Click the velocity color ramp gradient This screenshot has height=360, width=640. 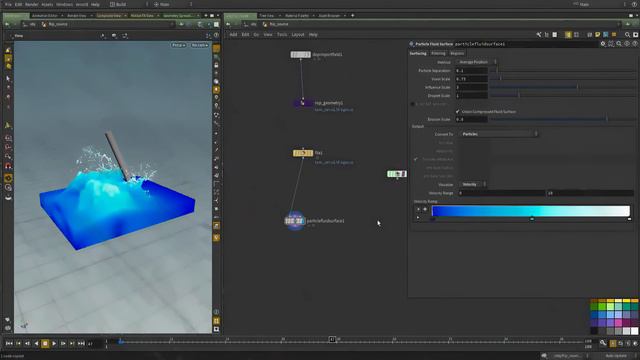pyautogui.click(x=531, y=211)
